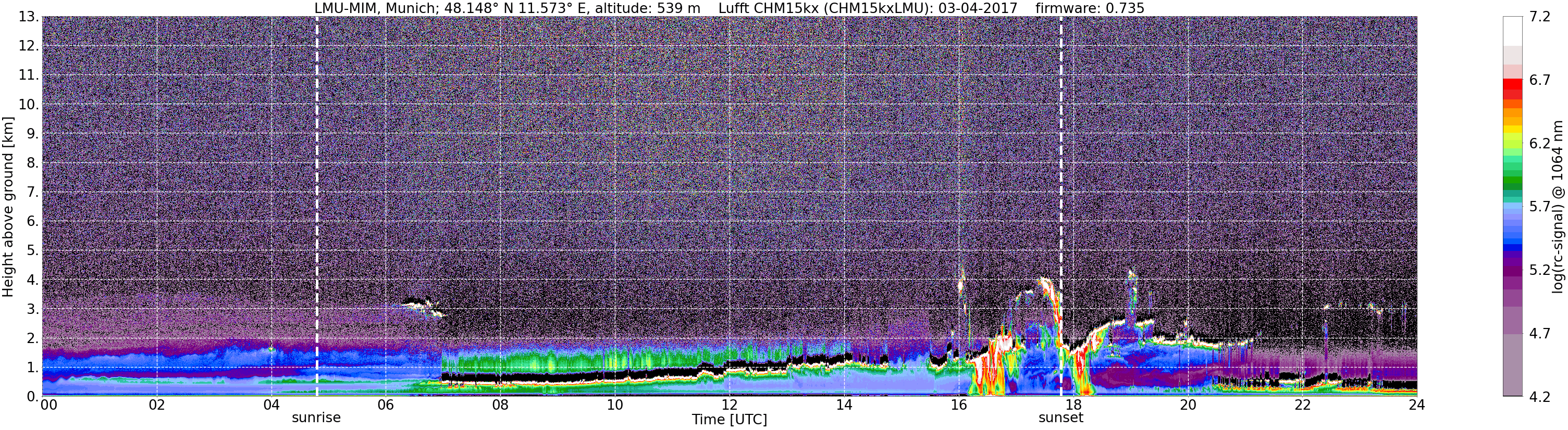Click the height tick label '13.'
Viewport: 1568px width, 430px height.
tap(29, 17)
